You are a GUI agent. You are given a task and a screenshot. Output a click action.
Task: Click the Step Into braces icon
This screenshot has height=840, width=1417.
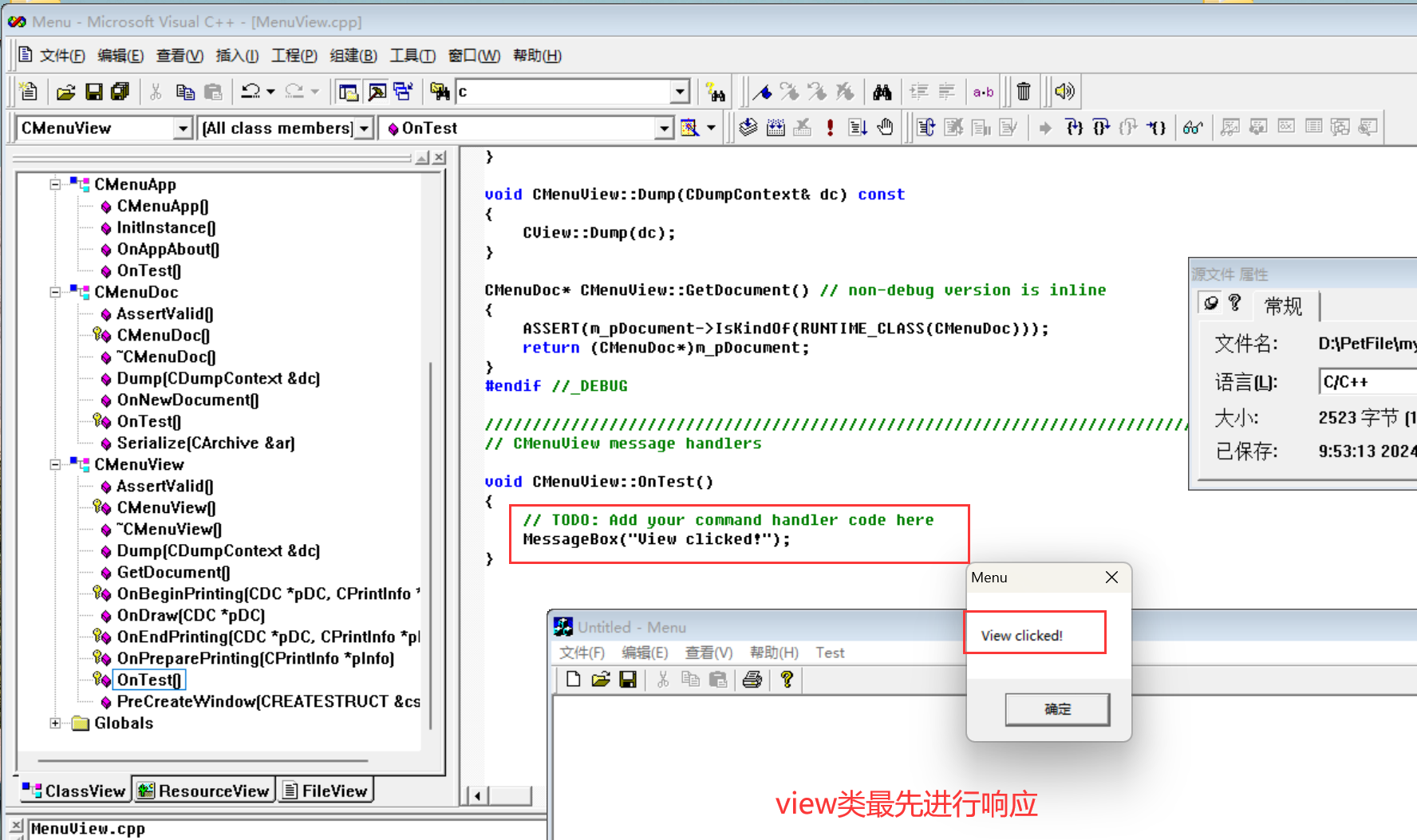(1074, 127)
